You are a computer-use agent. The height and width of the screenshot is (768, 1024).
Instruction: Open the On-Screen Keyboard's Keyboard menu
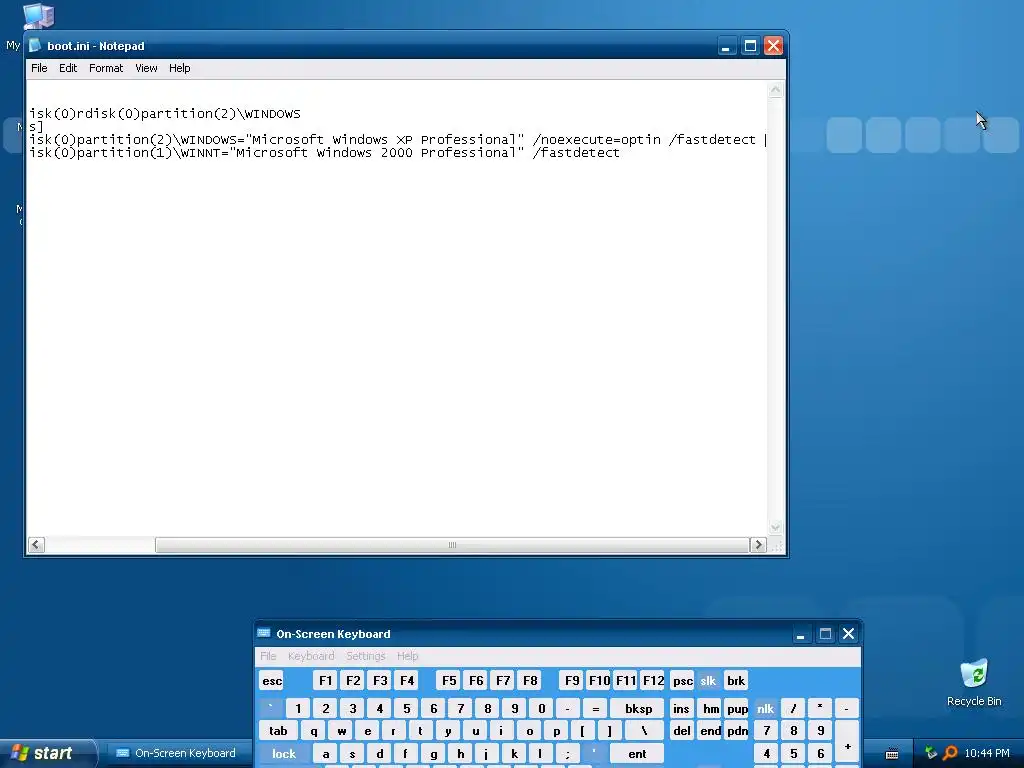point(311,656)
